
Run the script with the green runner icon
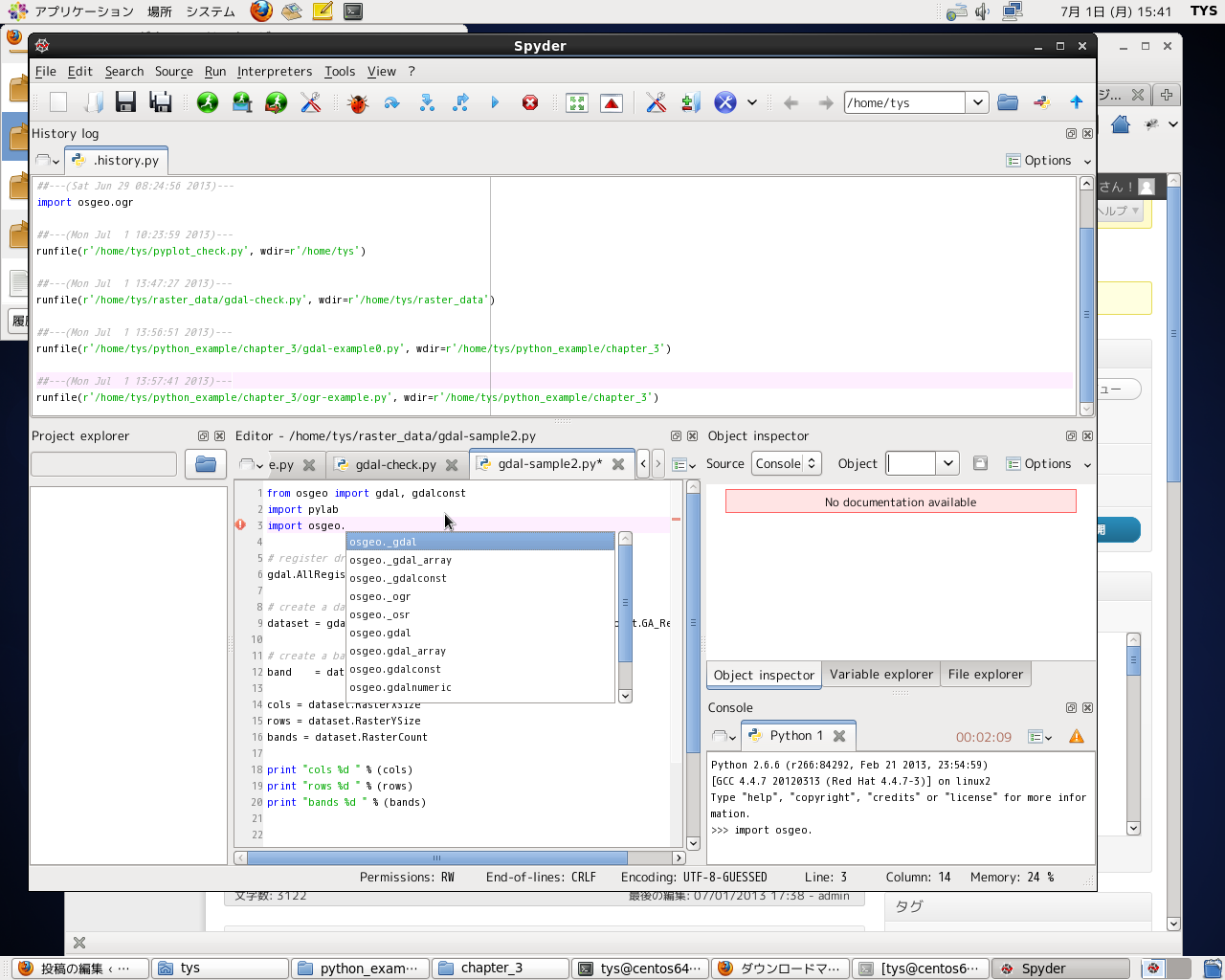(x=208, y=102)
